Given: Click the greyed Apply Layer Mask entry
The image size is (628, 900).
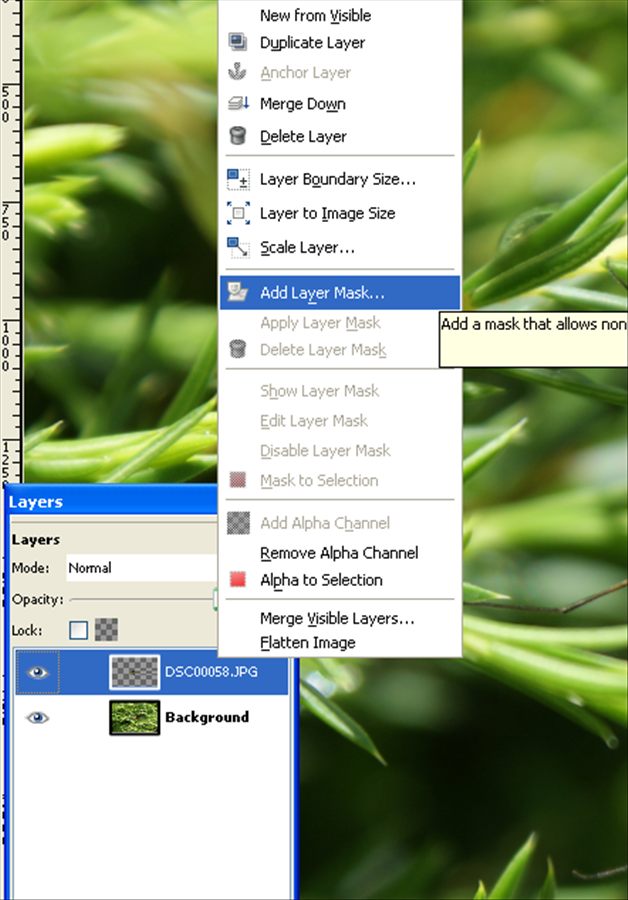Looking at the screenshot, I should 320,323.
